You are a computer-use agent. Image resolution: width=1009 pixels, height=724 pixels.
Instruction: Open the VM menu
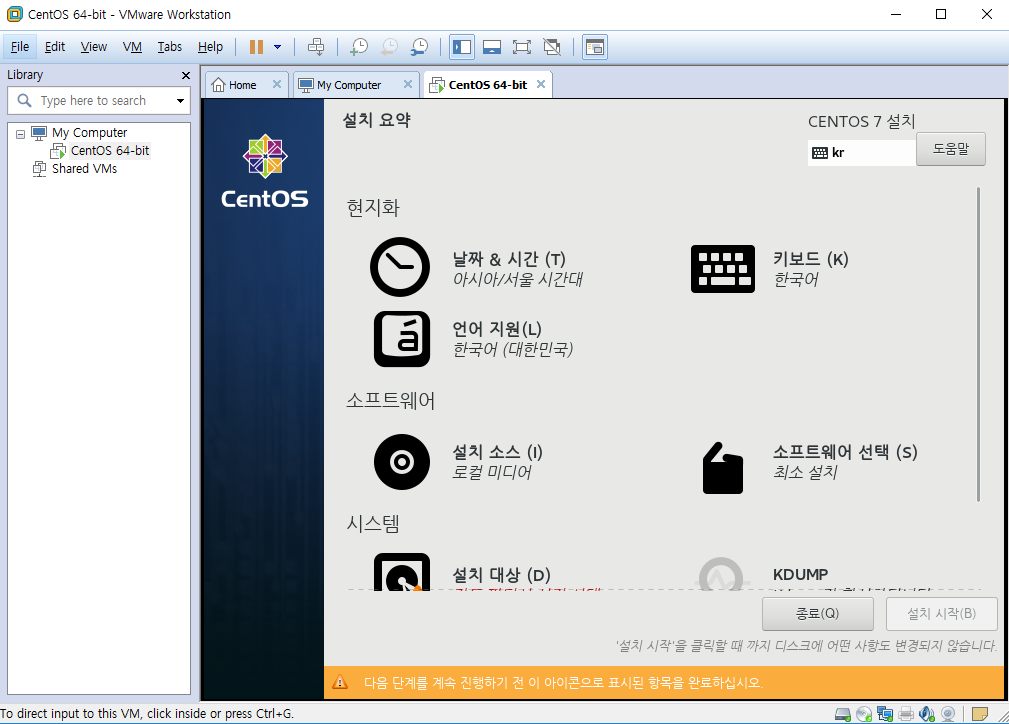pyautogui.click(x=132, y=47)
